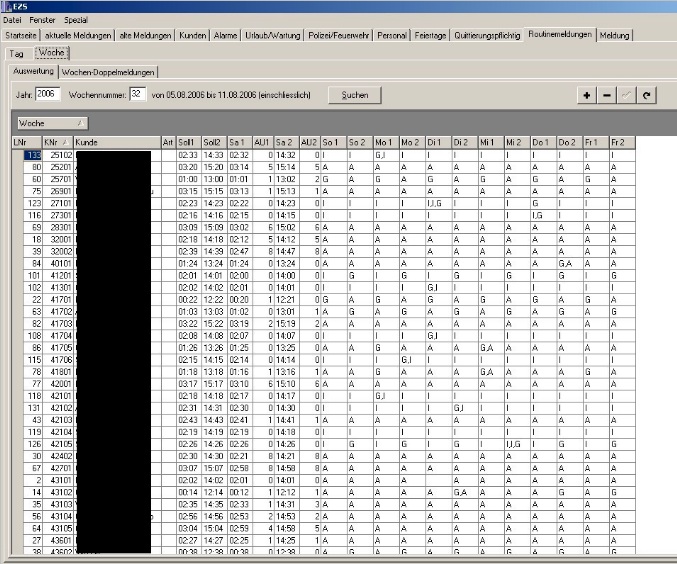This screenshot has height=564, width=677.
Task: Click the Mo 1 column header
Action: point(386,143)
